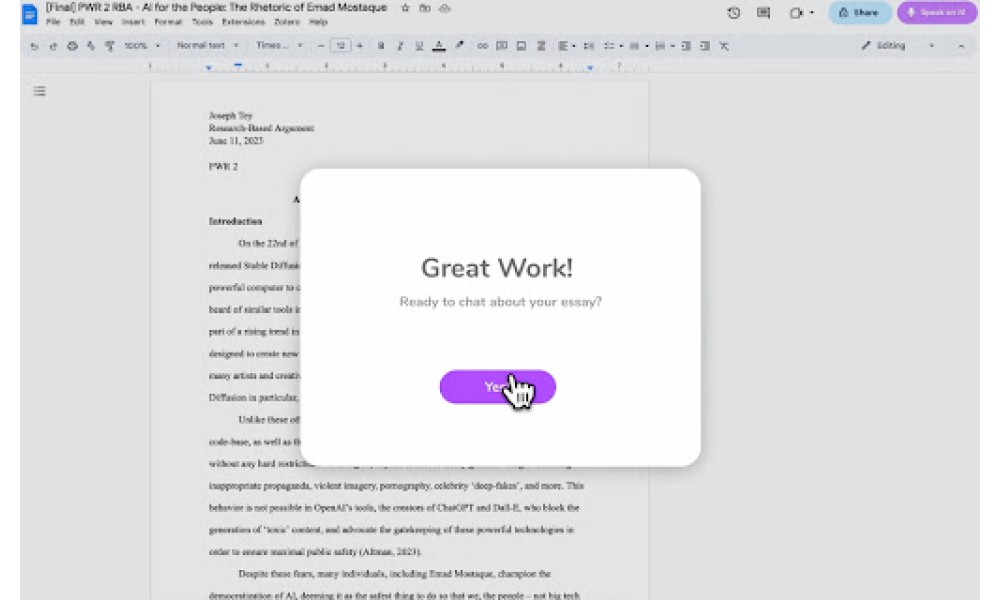Open the View menu
Image resolution: width=1000 pixels, height=600 pixels.
tap(103, 22)
